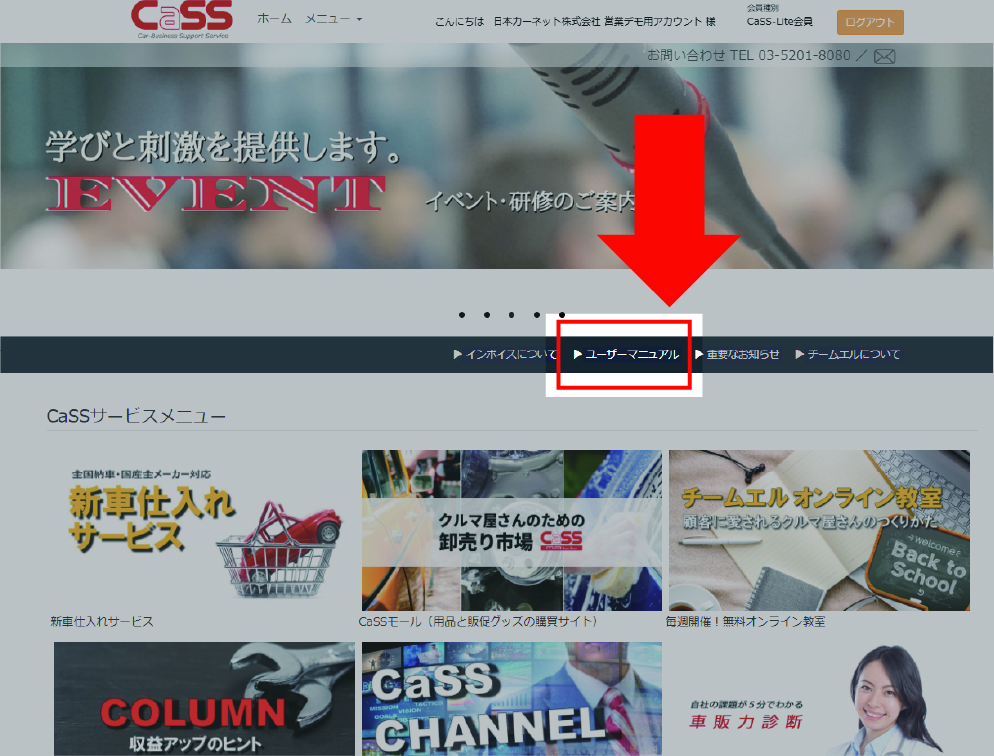
Task: Click the ログアウト button
Action: 870,22
